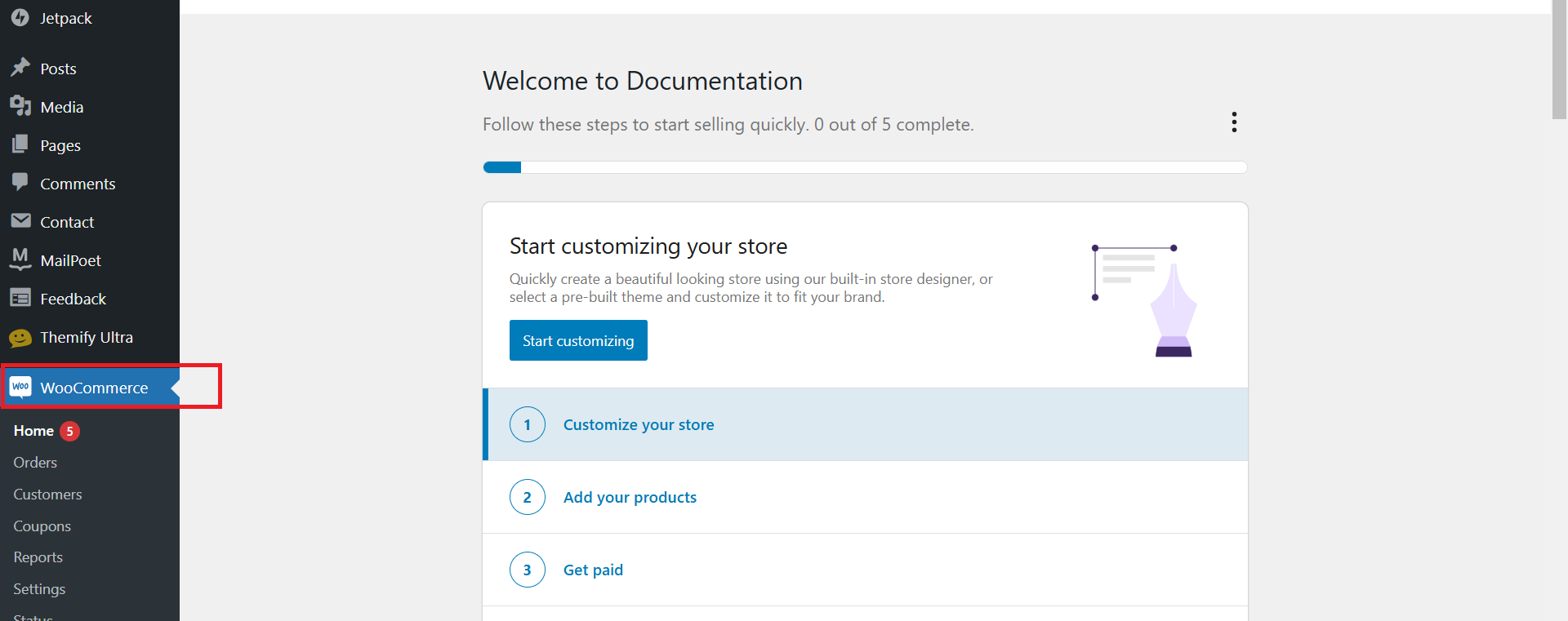Open WooCommerce Orders submenu
Screen dimensions: 1568x621
click(x=35, y=463)
